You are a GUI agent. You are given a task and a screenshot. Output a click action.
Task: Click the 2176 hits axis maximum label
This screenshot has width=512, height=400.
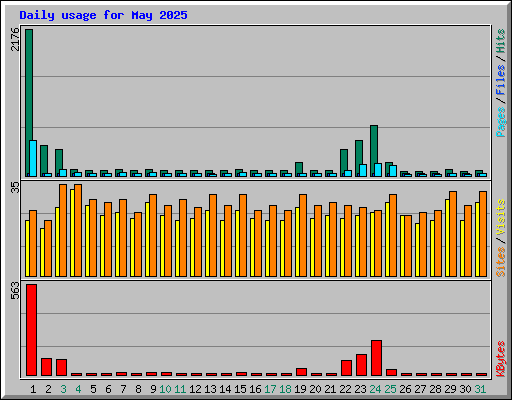15,39
